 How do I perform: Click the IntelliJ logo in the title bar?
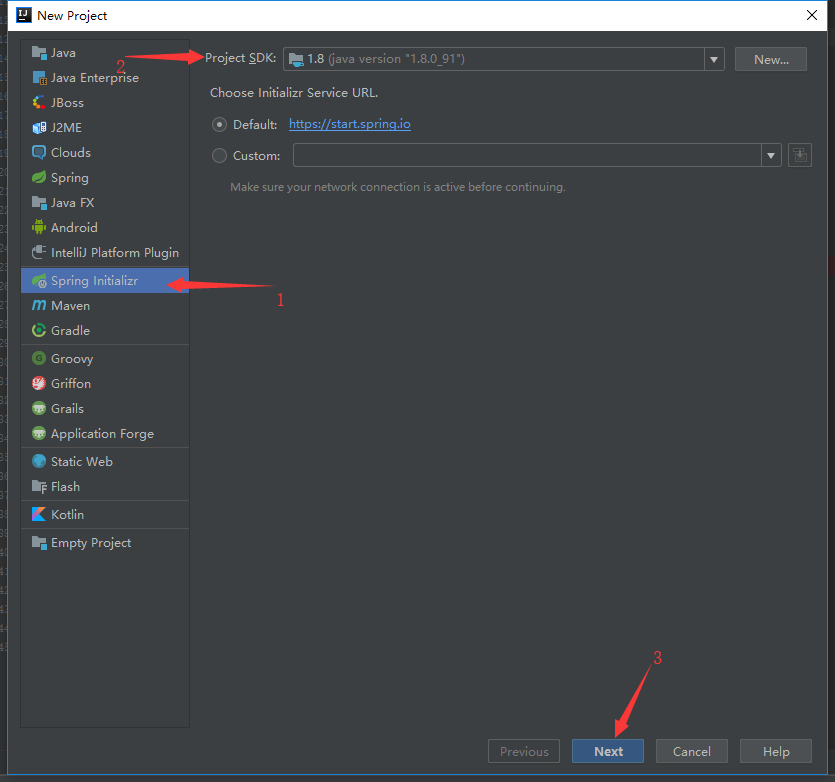[x=23, y=15]
